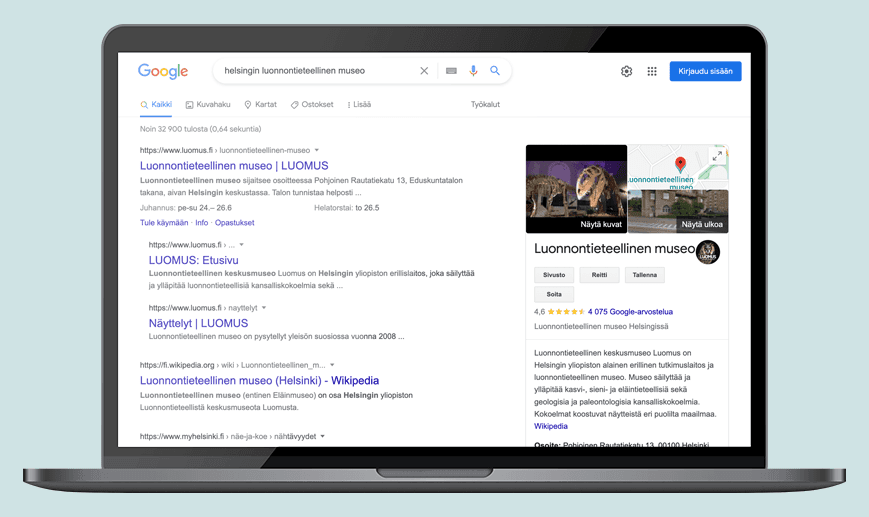Open the Google logo homepage link
Screen dimensions: 869x517
point(163,71)
